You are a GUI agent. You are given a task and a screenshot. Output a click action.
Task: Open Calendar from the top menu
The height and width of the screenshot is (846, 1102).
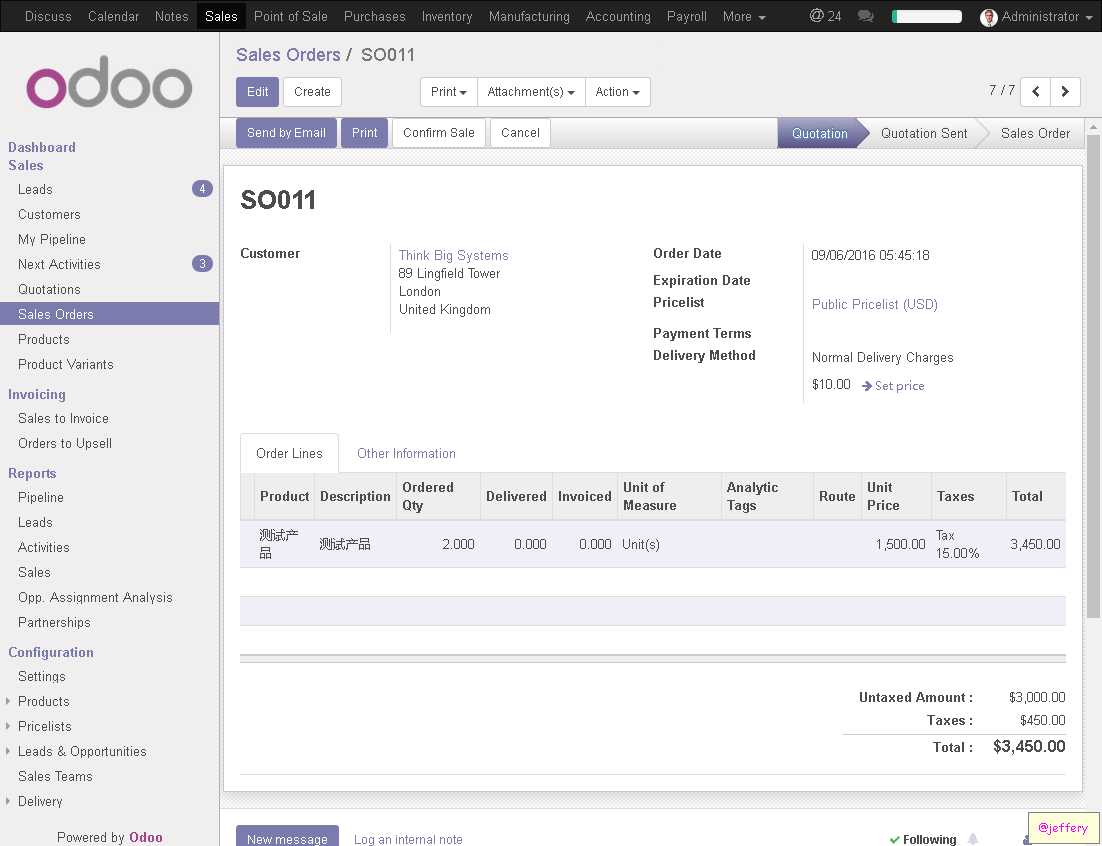click(113, 16)
